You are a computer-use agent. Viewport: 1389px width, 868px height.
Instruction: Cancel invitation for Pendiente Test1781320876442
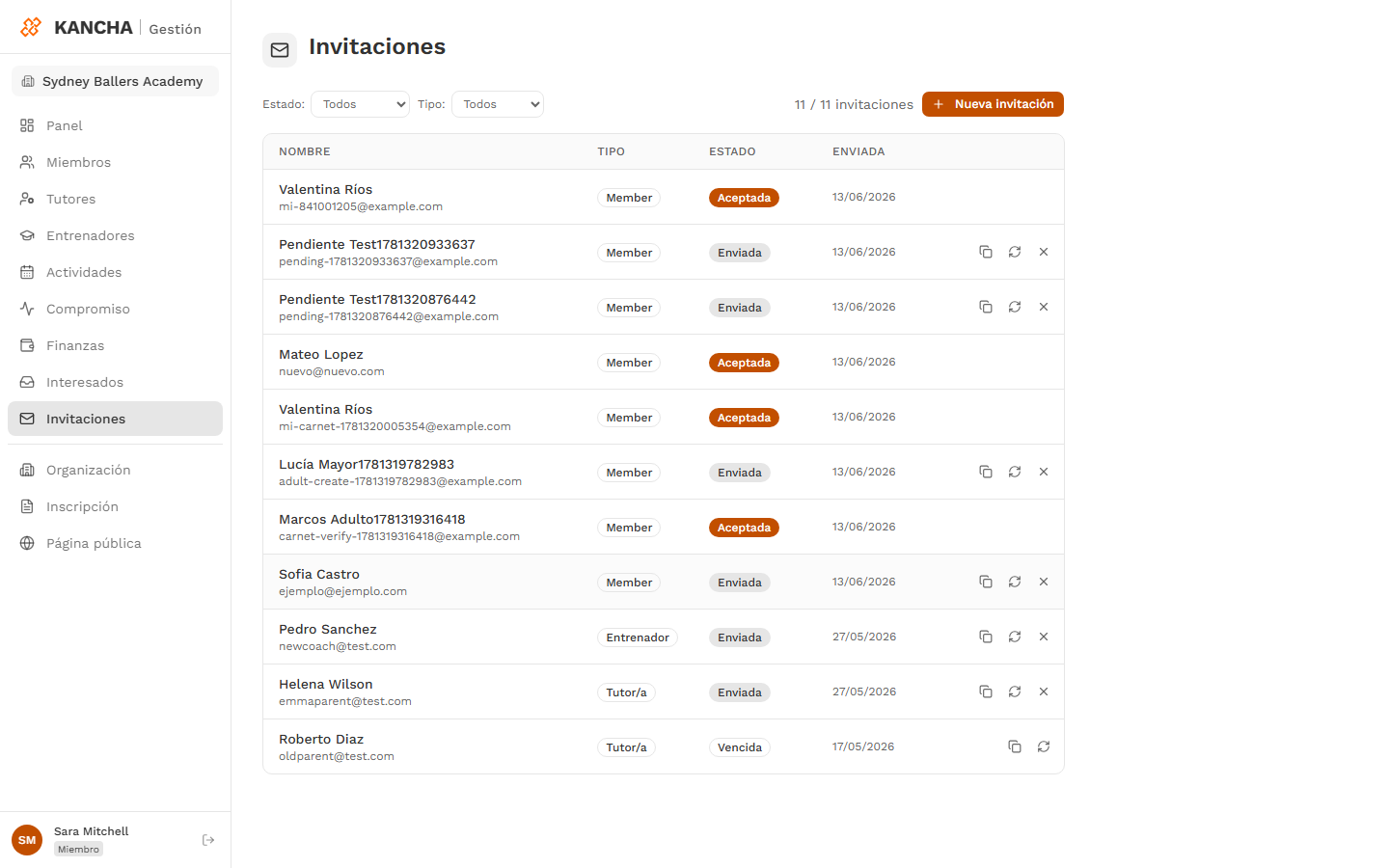click(x=1044, y=307)
